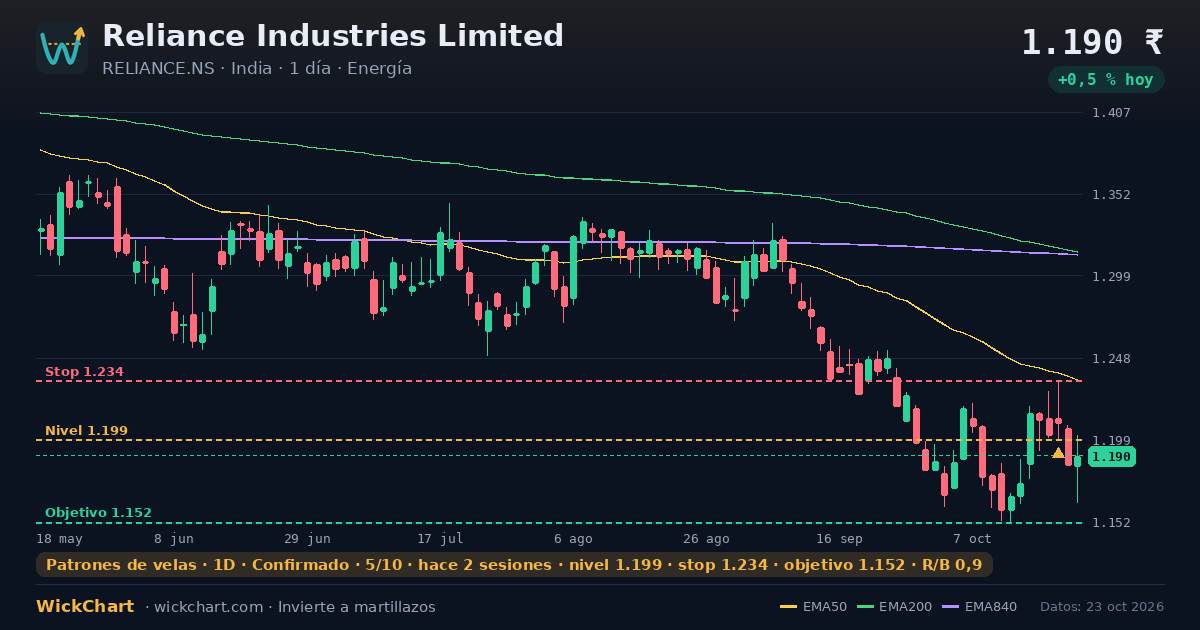Click the 7 oct date axis label
1200x630 pixels.
coord(972,538)
